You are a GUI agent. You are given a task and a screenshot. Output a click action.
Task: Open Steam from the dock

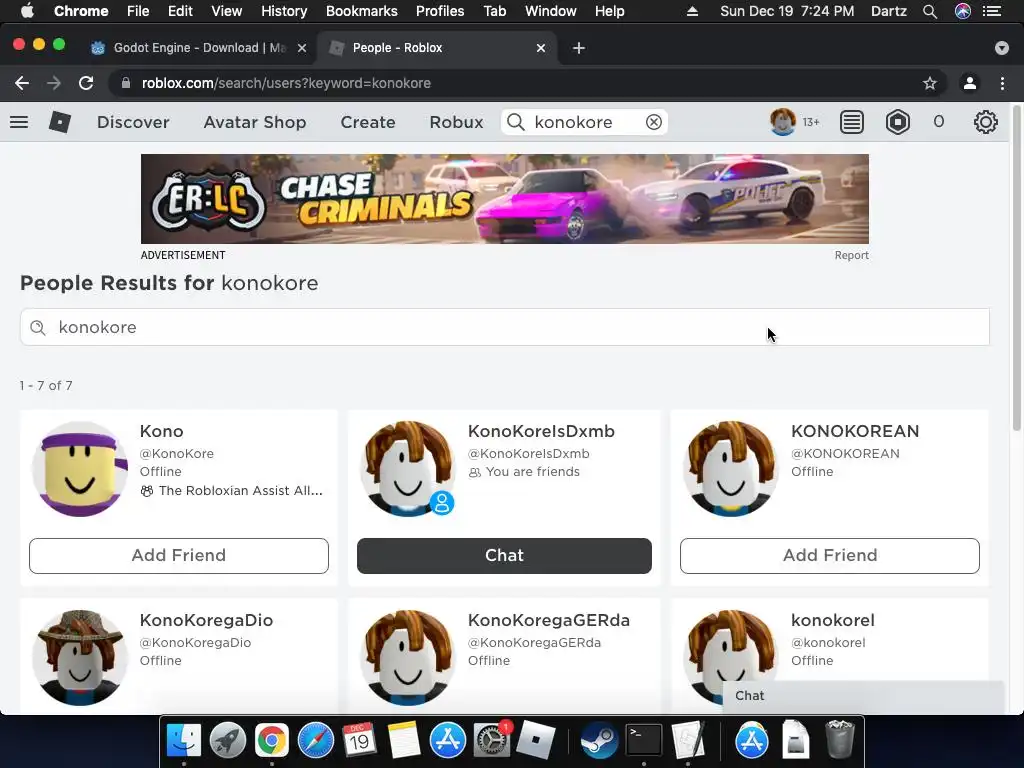(599, 741)
